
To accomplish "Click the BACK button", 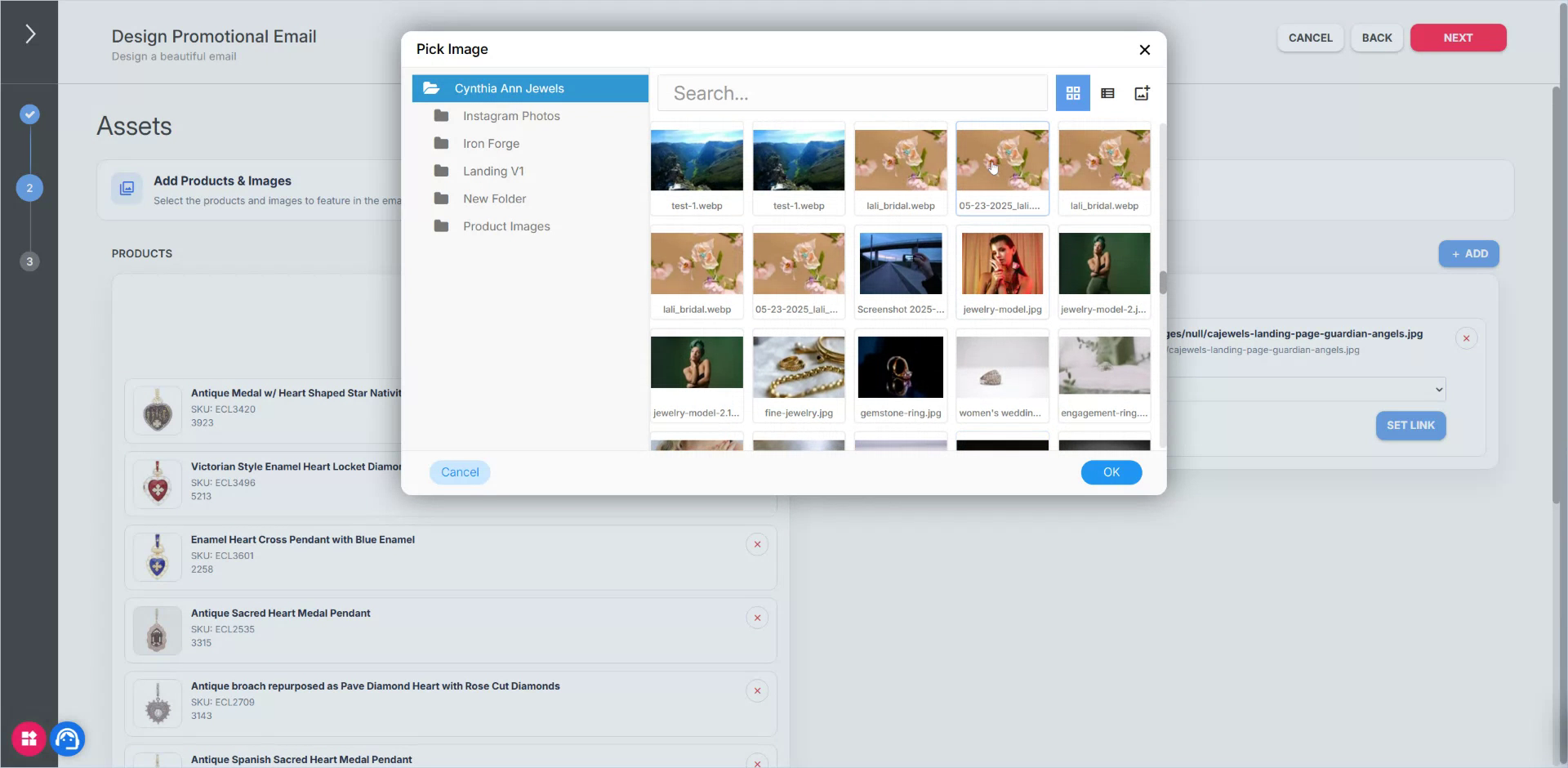I will [1377, 38].
